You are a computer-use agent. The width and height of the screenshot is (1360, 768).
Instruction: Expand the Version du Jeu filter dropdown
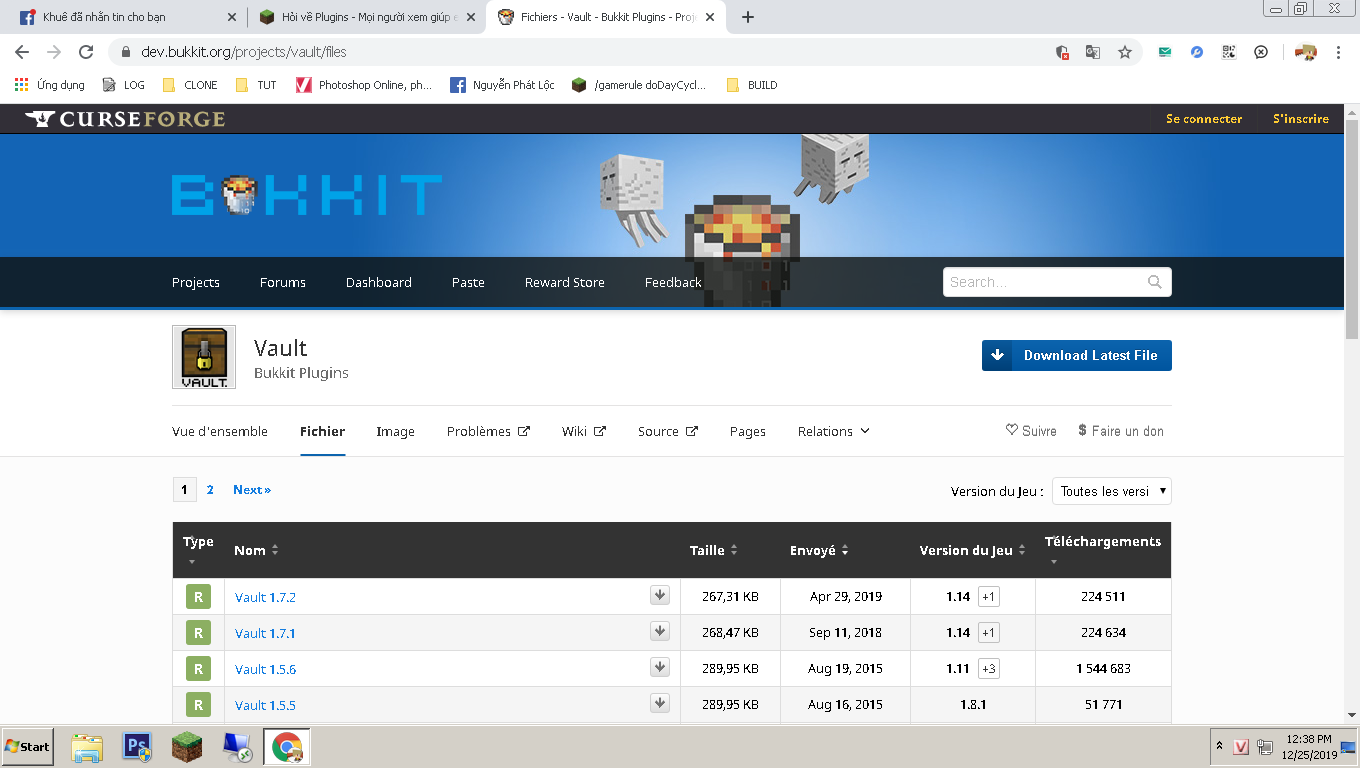[1111, 491]
